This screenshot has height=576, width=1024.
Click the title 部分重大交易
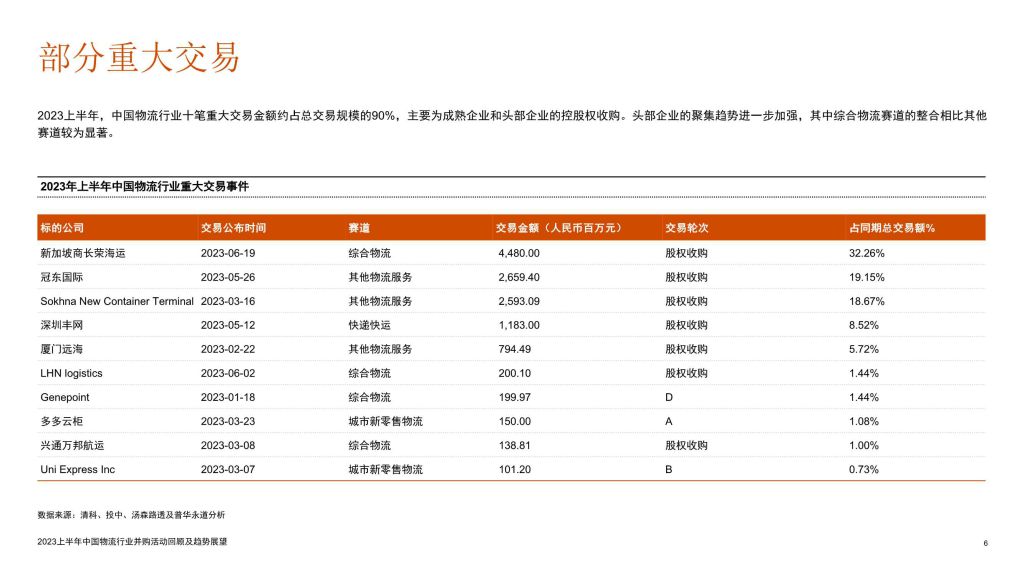tap(139, 57)
